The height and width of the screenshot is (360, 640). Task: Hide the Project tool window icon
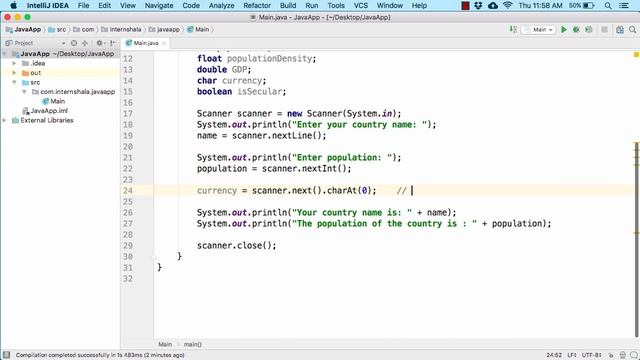[113, 43]
